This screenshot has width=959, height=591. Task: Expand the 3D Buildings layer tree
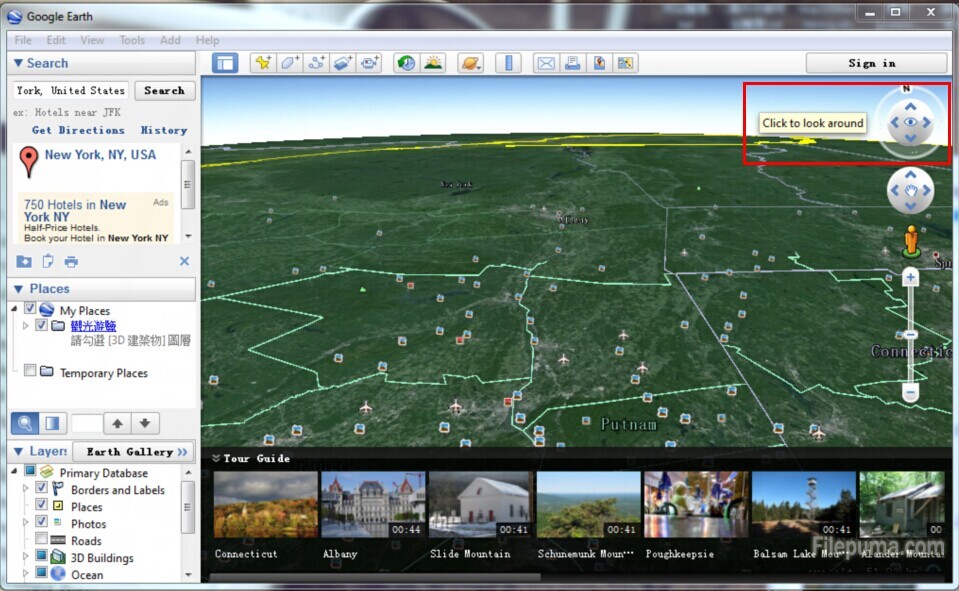(26, 558)
